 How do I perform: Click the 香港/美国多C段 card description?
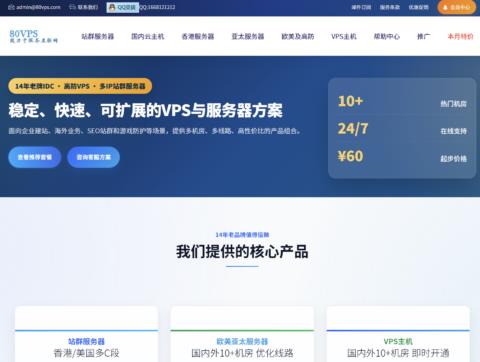pyautogui.click(x=86, y=353)
